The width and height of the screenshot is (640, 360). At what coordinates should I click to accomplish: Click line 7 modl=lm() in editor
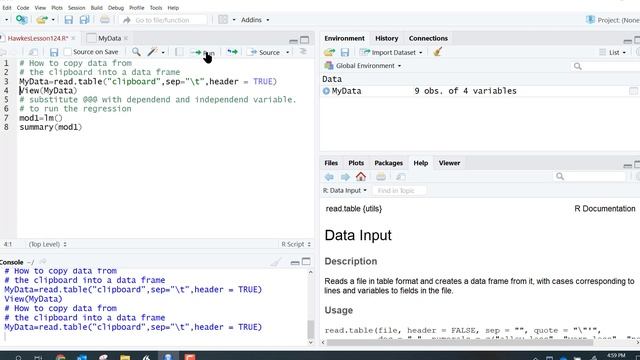41,118
